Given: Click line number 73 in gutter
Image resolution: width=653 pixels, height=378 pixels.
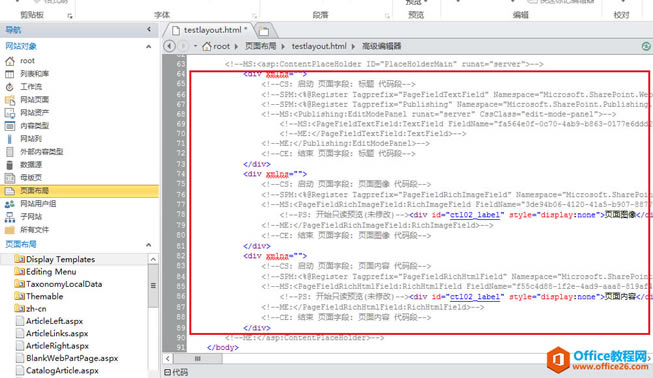Looking at the screenshot, I should pos(180,164).
